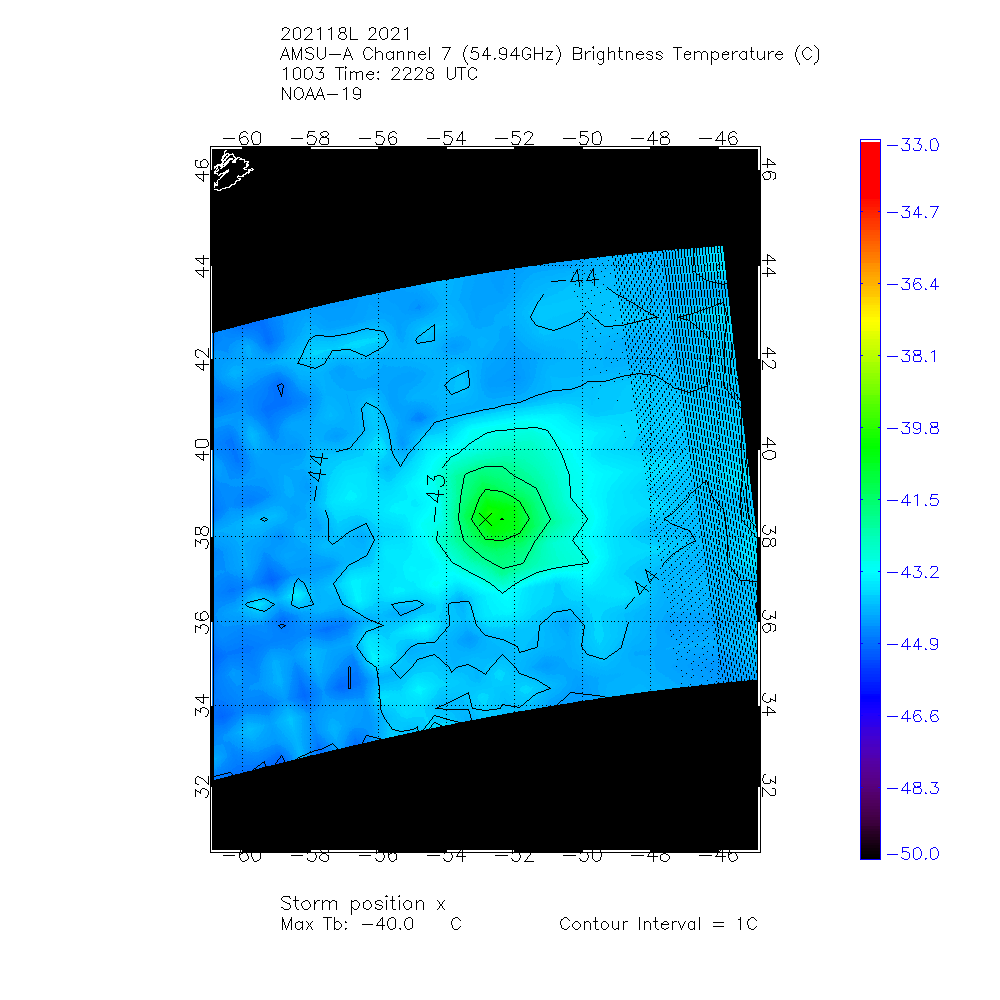Click the '40' latitude label on the left axis
The width and height of the screenshot is (1000, 1000).
[x=202, y=450]
